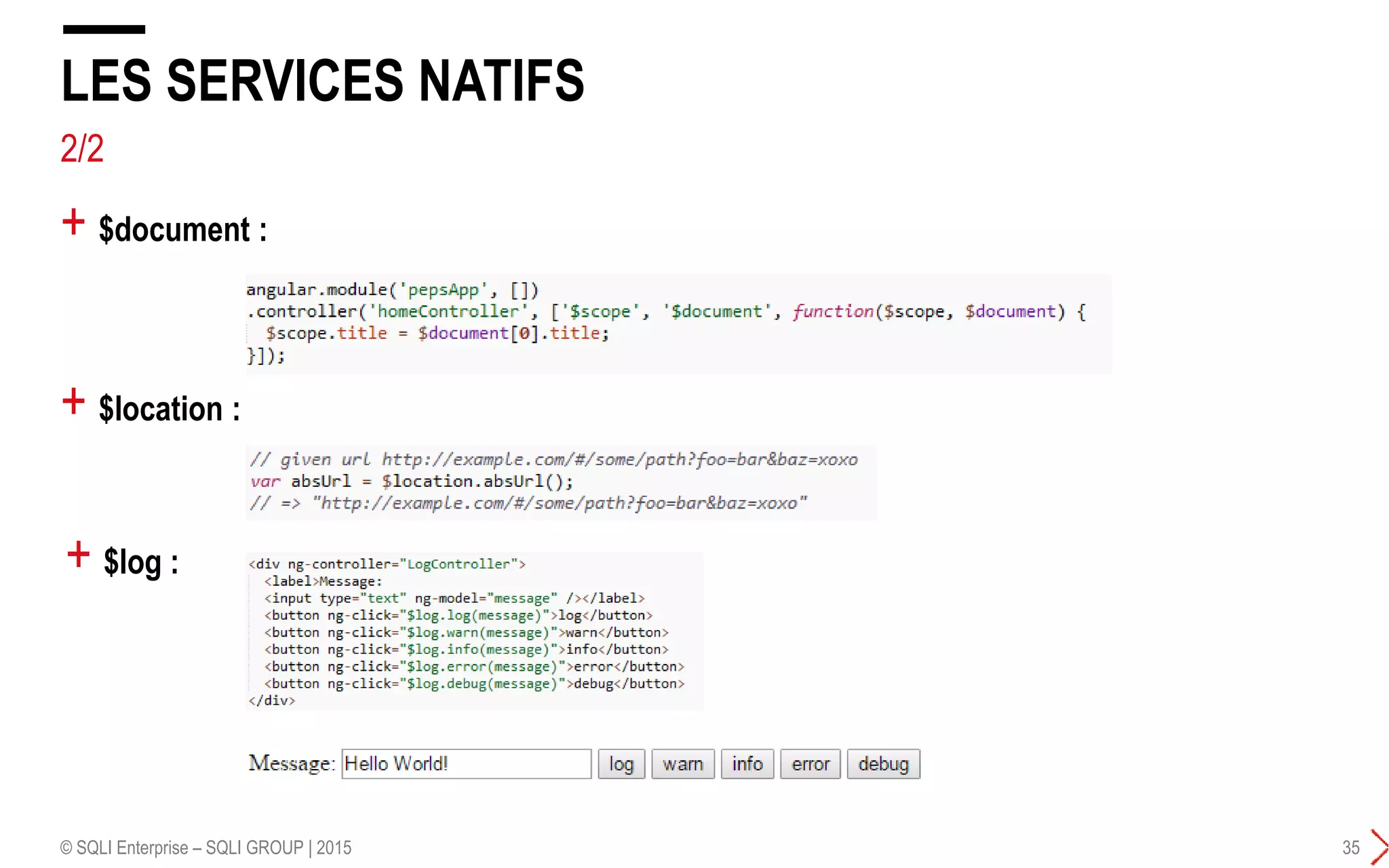Click the red plus beside $document
This screenshot has height=868, width=1389.
(x=73, y=222)
